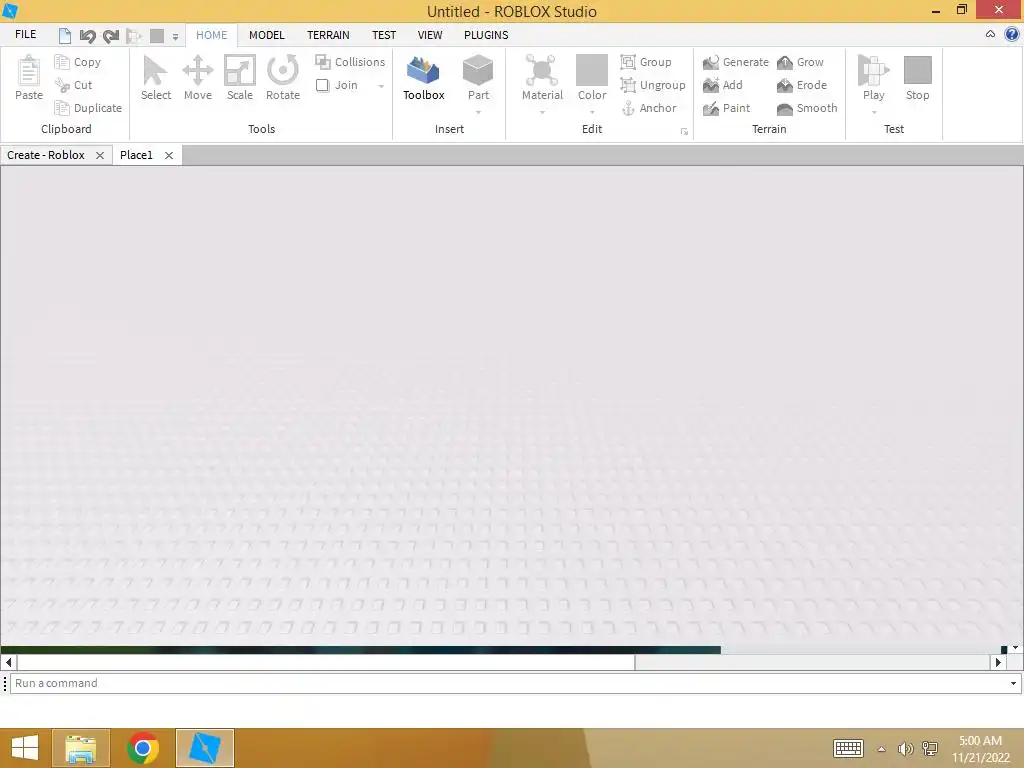
Task: Switch to the Place1 tab
Action: (136, 155)
